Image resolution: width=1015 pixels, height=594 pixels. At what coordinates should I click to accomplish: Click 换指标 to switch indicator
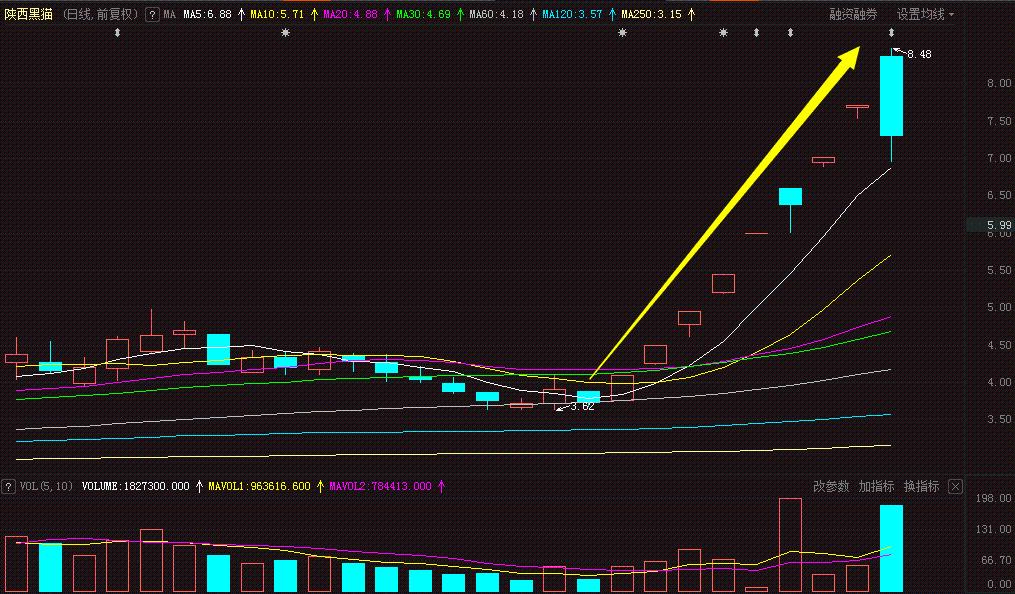tap(921, 487)
